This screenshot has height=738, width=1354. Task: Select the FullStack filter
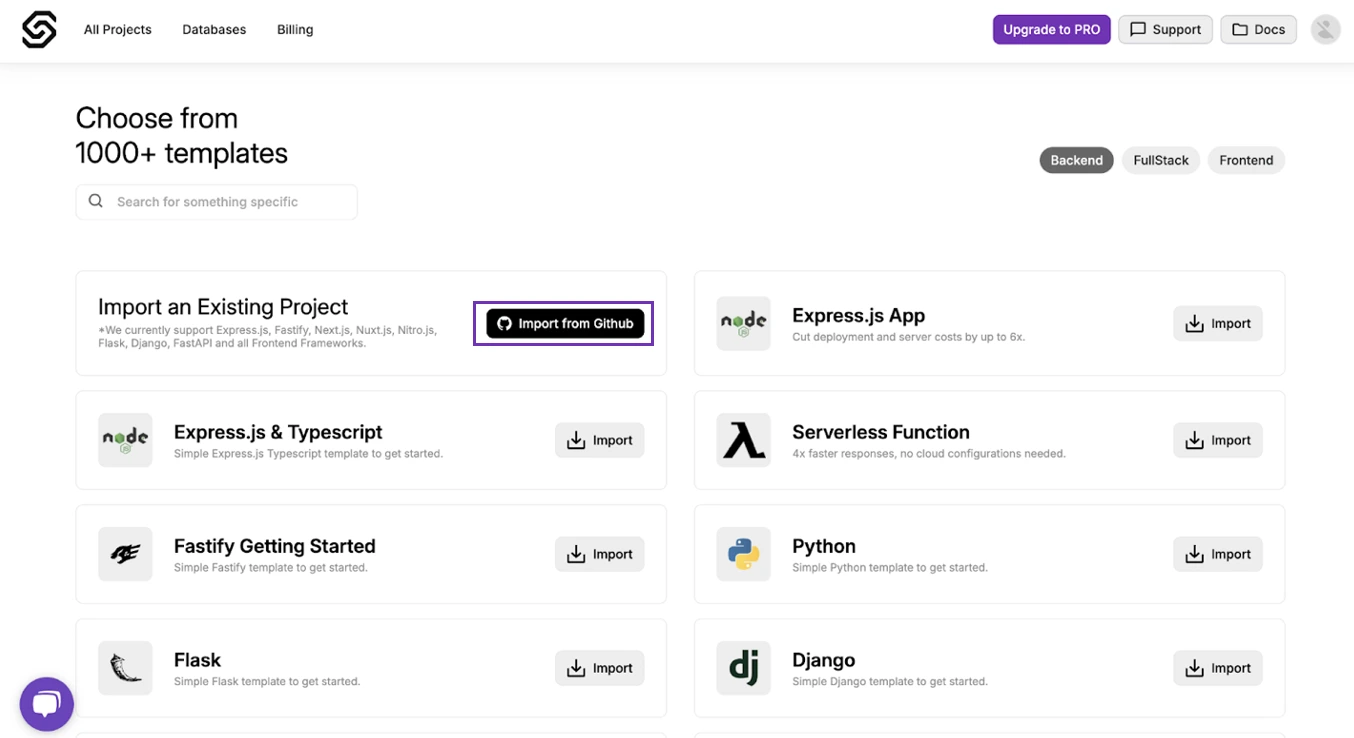(x=1161, y=160)
